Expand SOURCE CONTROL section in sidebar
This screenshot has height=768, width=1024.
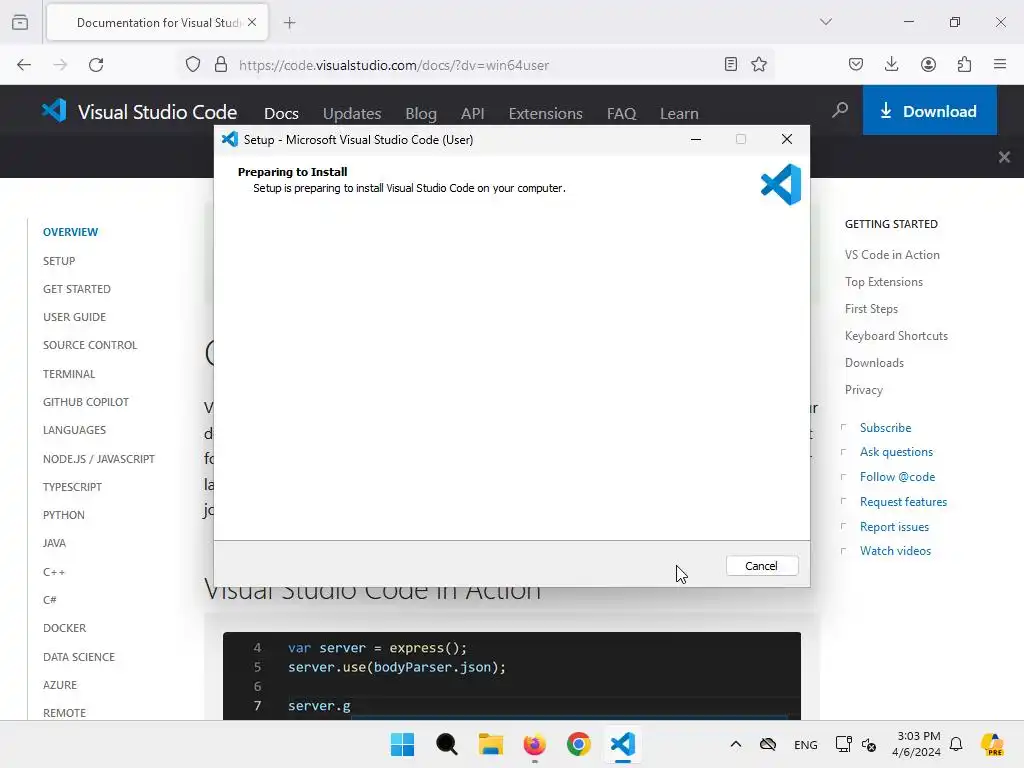[x=90, y=345]
